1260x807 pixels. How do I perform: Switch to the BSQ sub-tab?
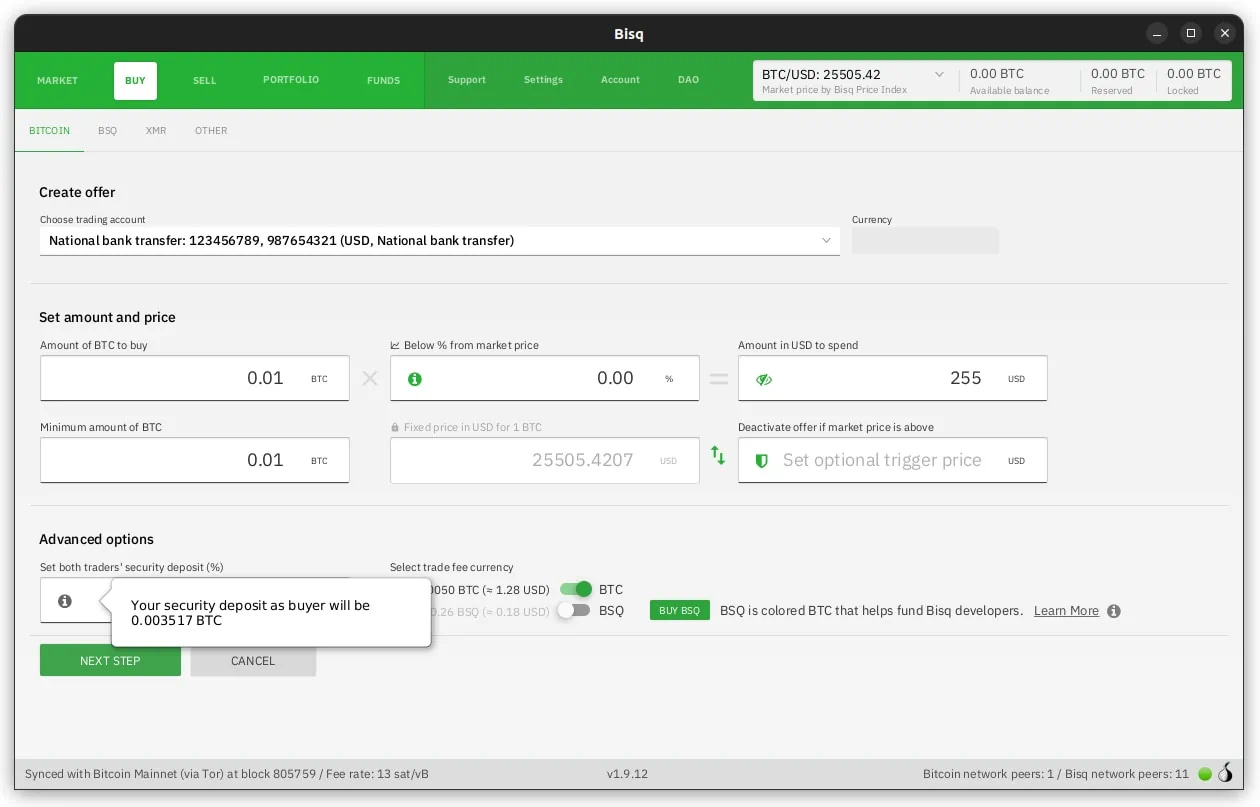tap(108, 131)
